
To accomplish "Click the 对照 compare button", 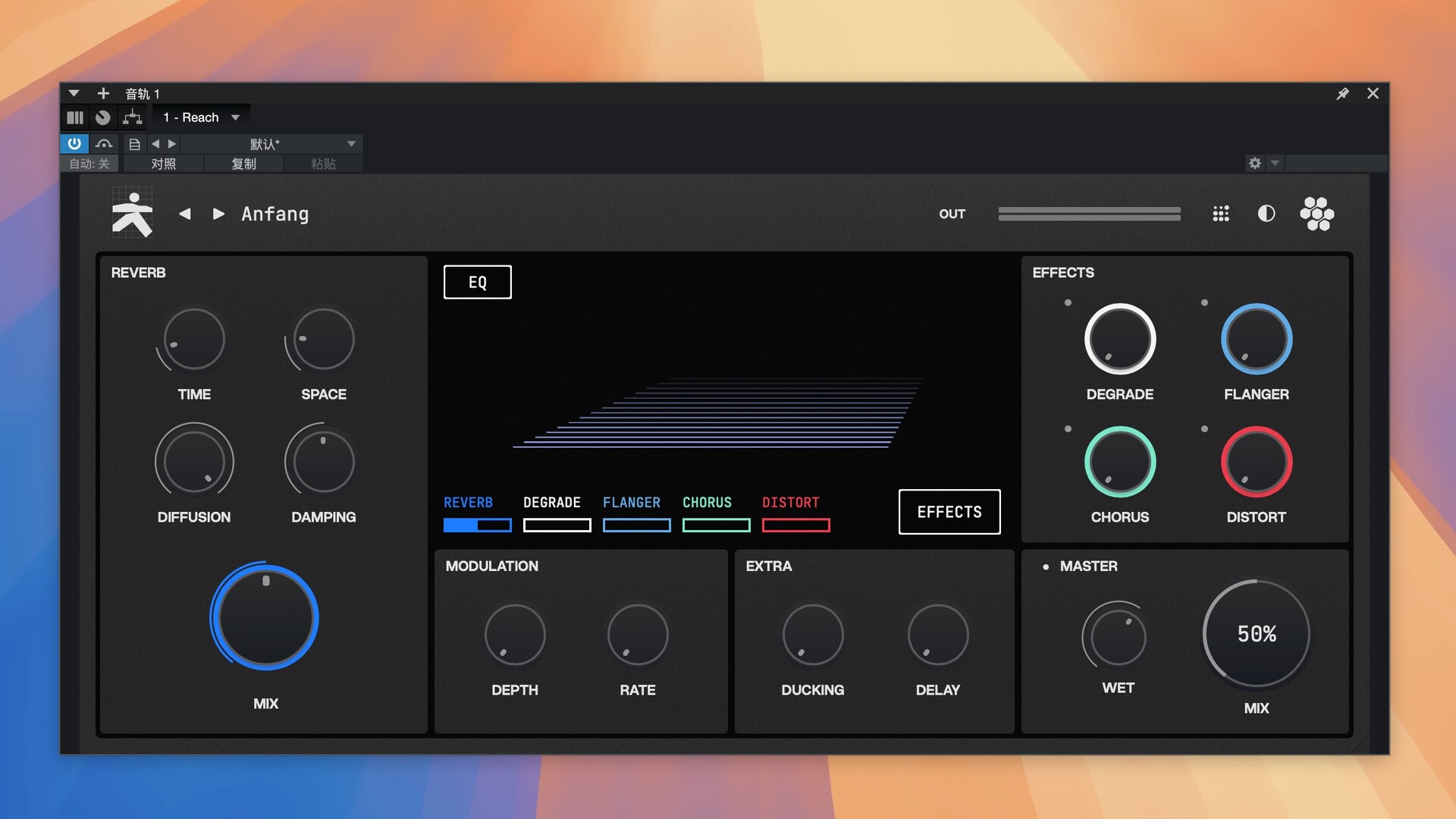I will pos(164,164).
